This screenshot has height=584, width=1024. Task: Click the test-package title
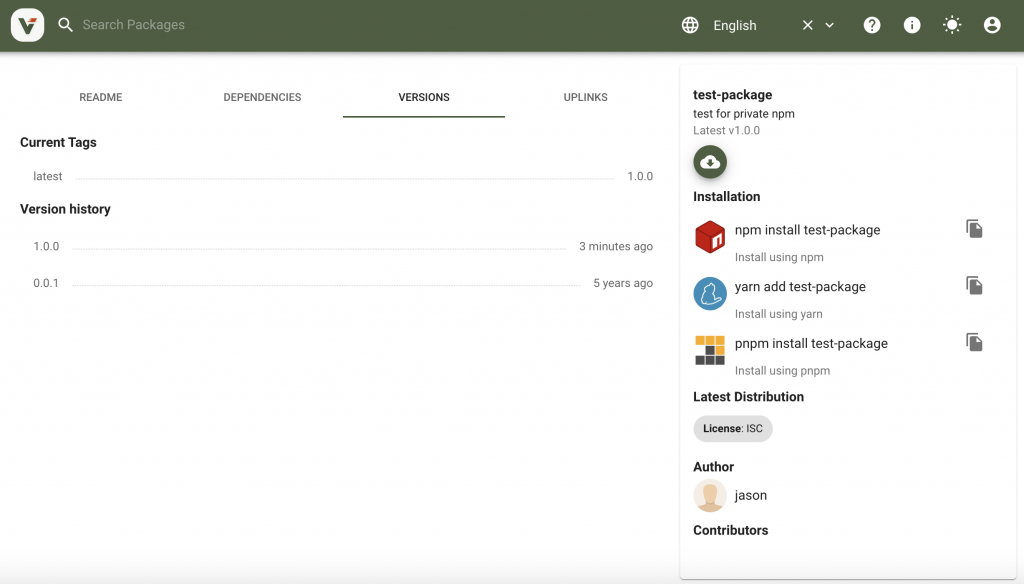(x=732, y=95)
